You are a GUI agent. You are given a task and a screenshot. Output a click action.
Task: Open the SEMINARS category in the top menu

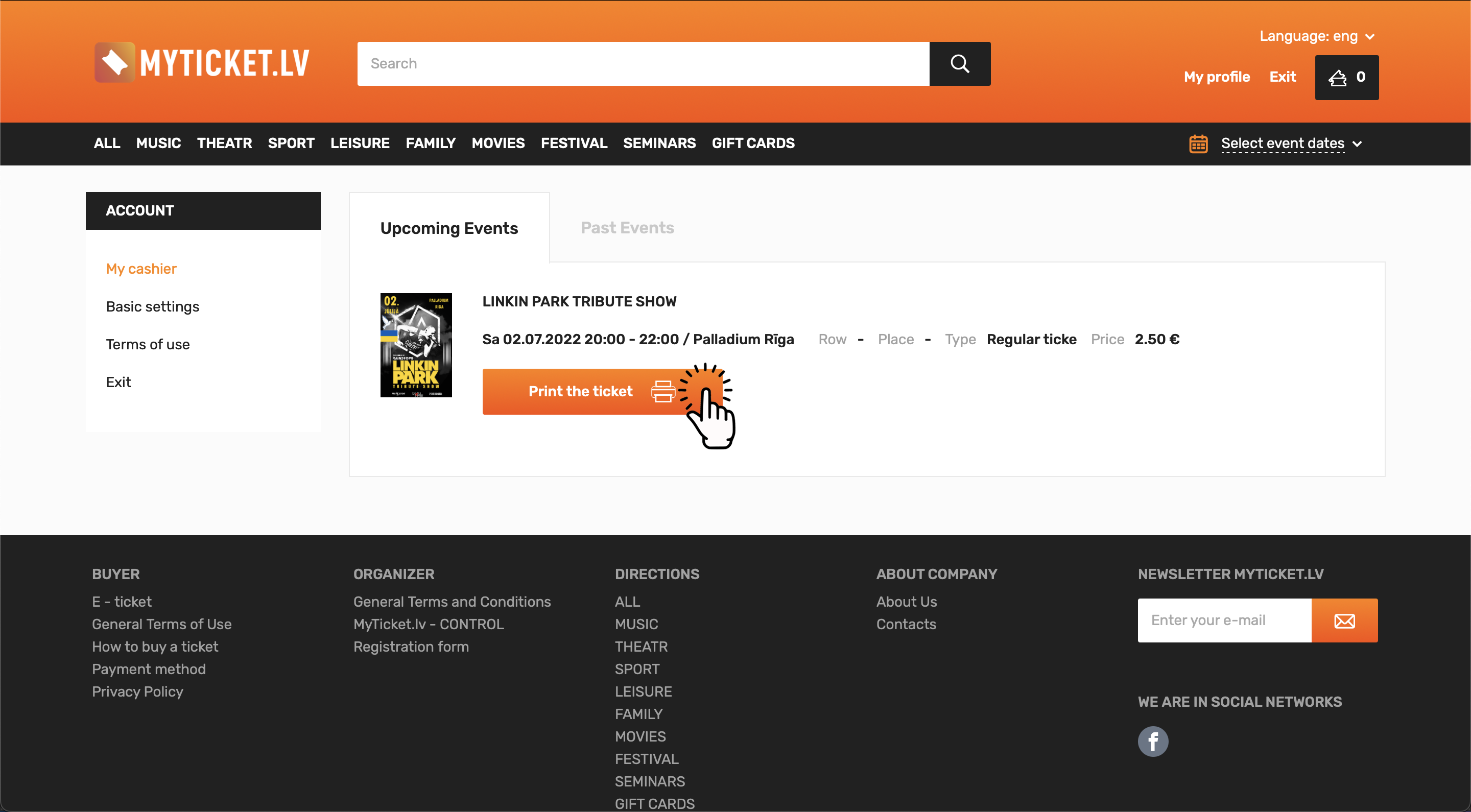pos(659,144)
